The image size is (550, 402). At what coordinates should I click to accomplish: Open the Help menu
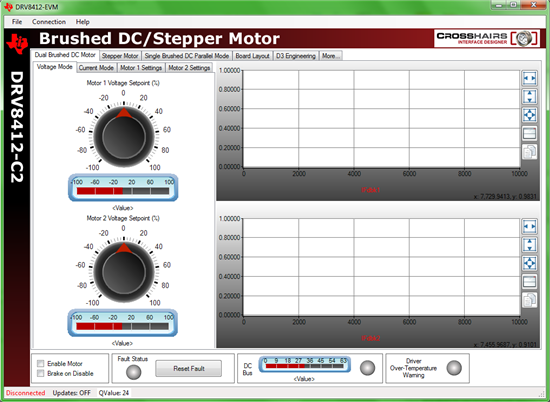pyautogui.click(x=82, y=22)
